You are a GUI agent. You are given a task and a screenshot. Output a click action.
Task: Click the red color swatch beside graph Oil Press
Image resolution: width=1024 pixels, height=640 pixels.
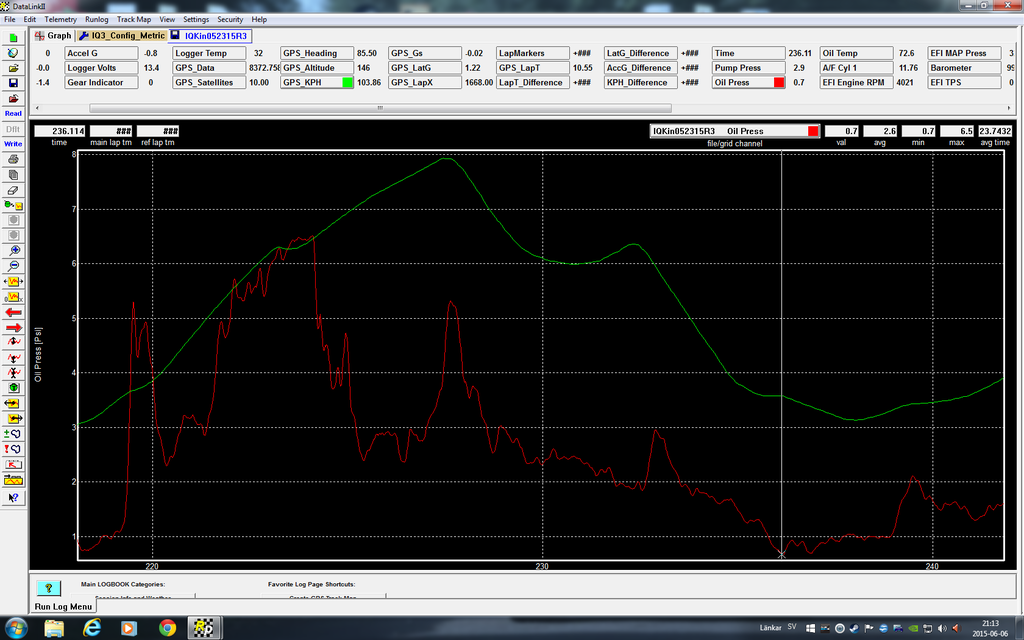[x=813, y=131]
